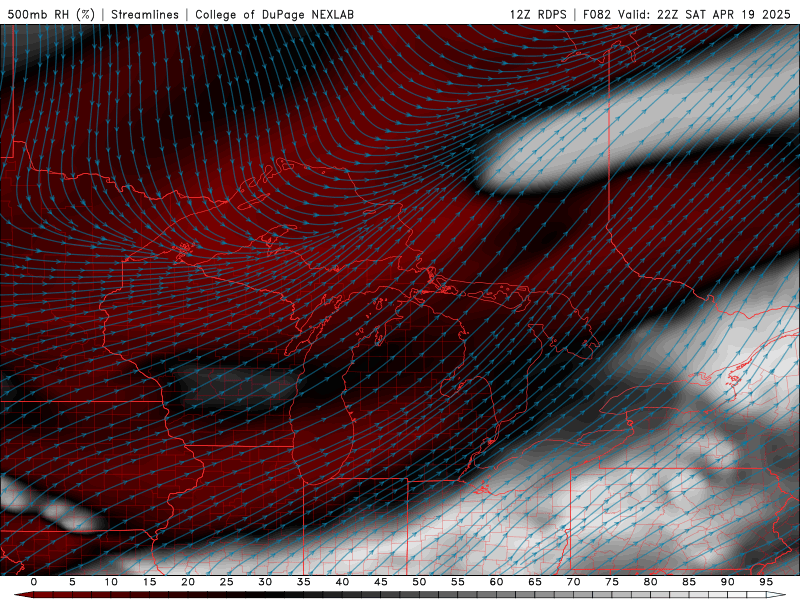Click the 10 label on the legend
The height and width of the screenshot is (600, 800).
point(111,582)
